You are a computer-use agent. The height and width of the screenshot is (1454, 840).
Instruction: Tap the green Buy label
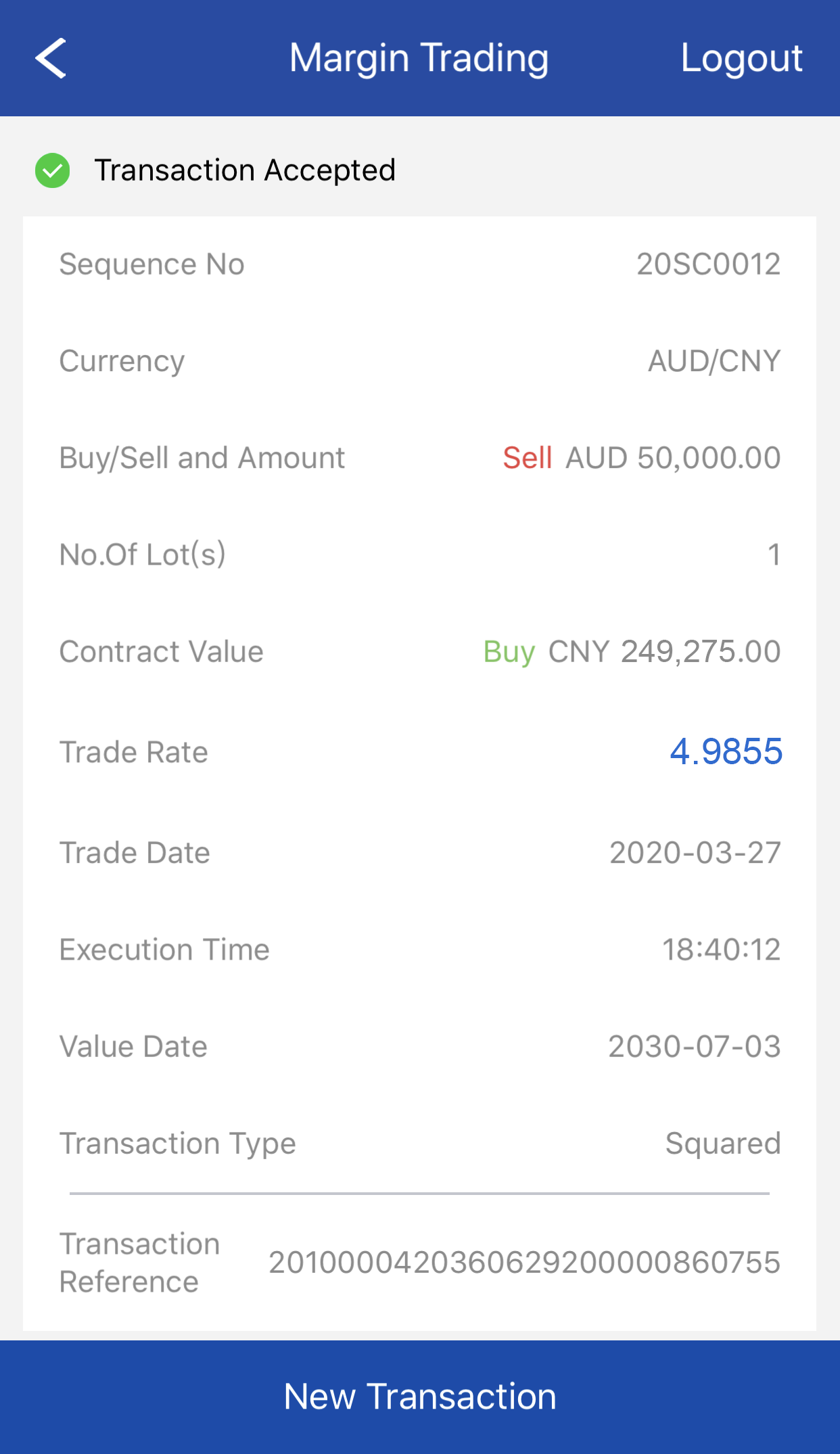pyautogui.click(x=509, y=652)
